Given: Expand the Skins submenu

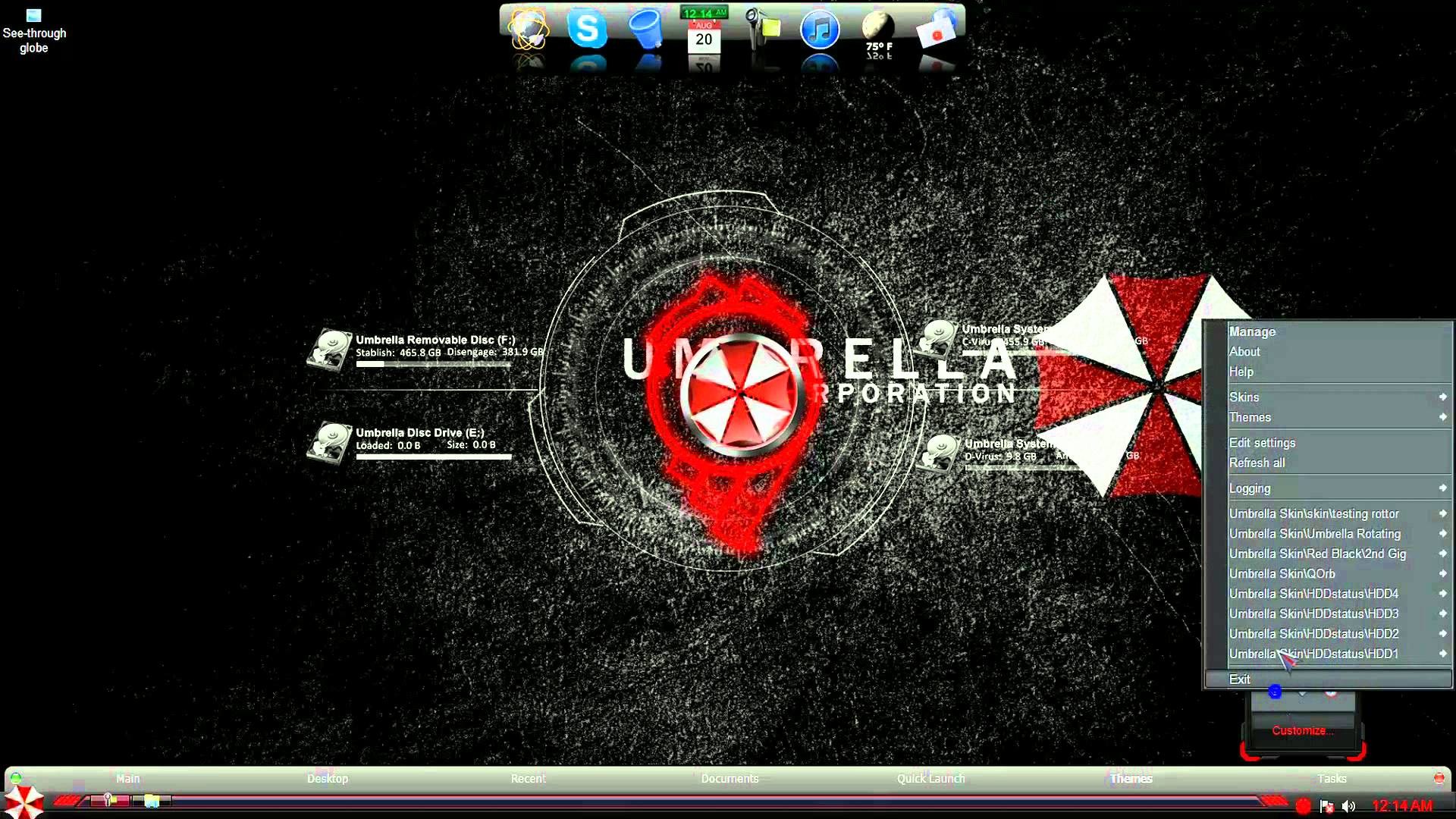Looking at the screenshot, I should 1246,397.
